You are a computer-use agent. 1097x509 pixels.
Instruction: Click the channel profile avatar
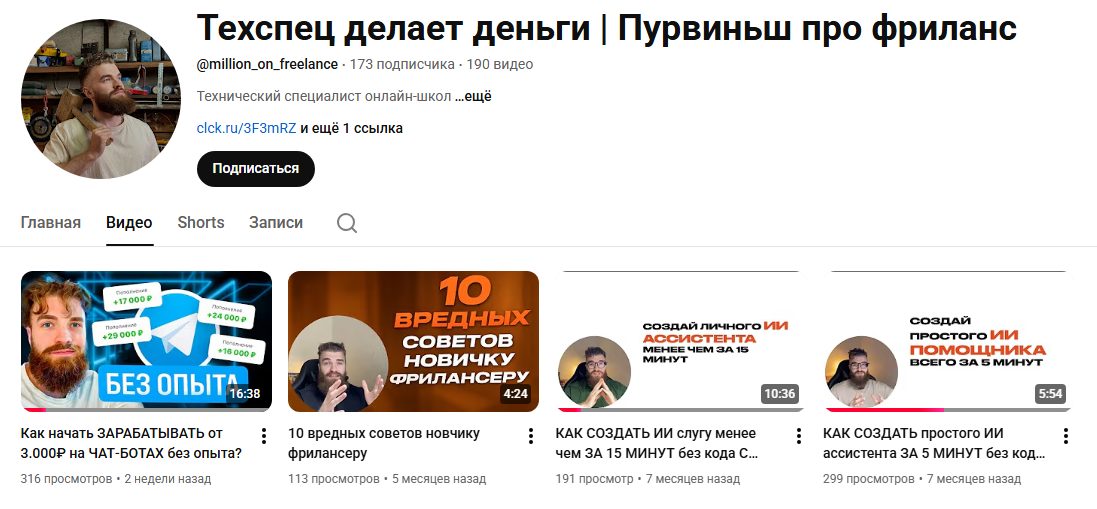pos(101,99)
